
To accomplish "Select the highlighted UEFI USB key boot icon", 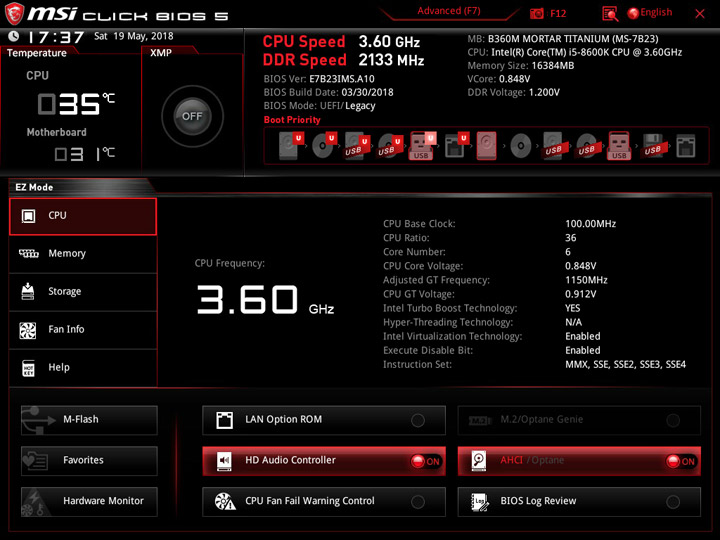I will (x=422, y=146).
